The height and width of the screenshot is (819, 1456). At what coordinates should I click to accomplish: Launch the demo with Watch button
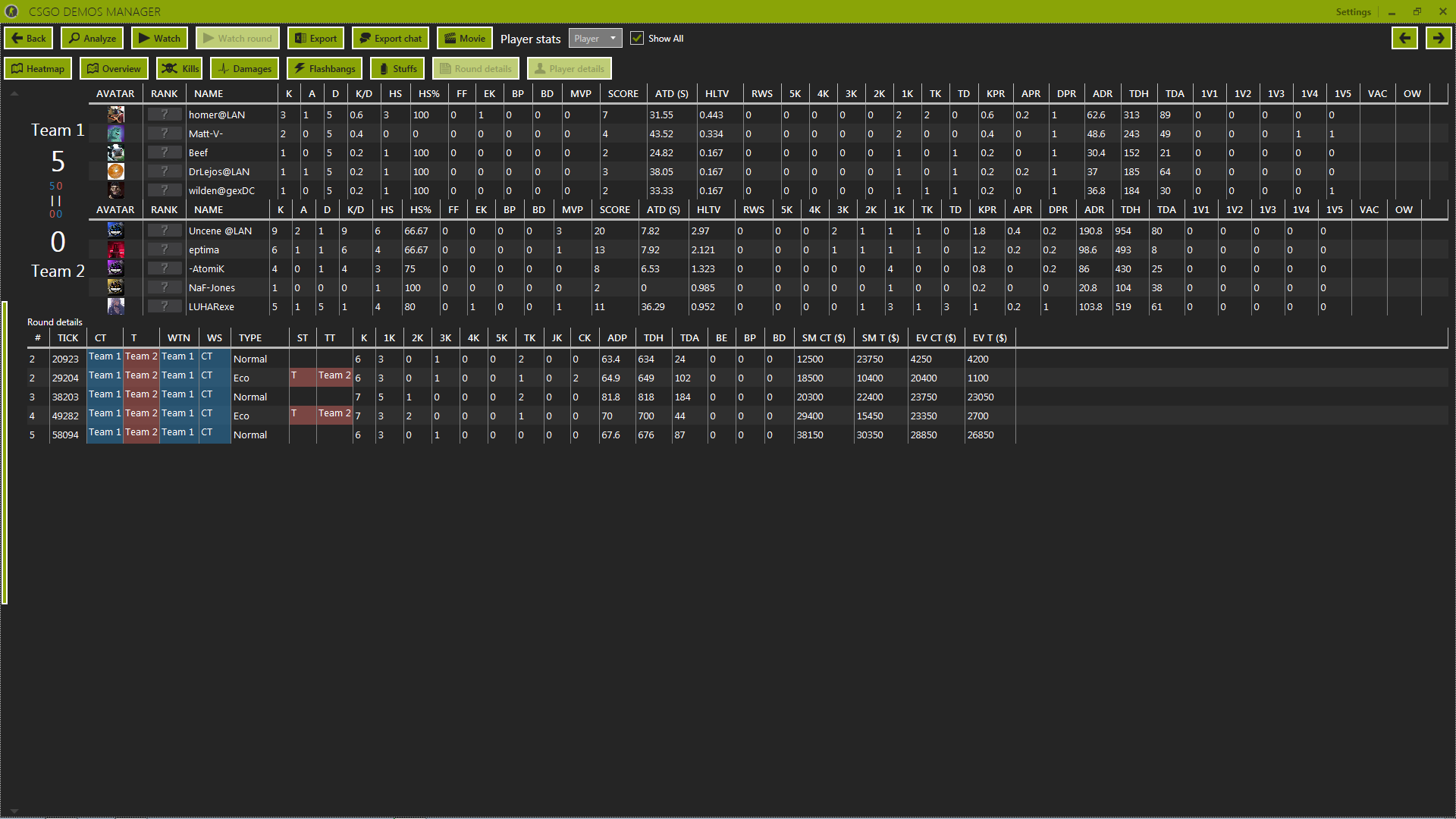160,38
